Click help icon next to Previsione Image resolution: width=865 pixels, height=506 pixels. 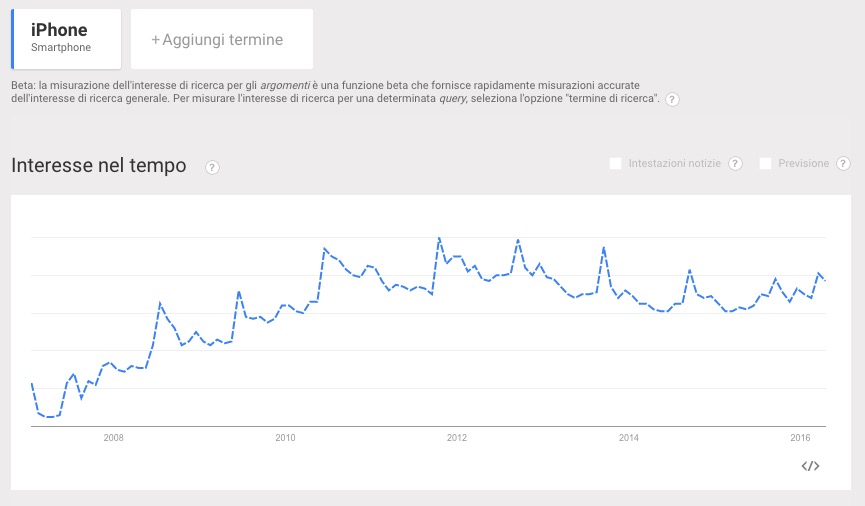click(843, 164)
